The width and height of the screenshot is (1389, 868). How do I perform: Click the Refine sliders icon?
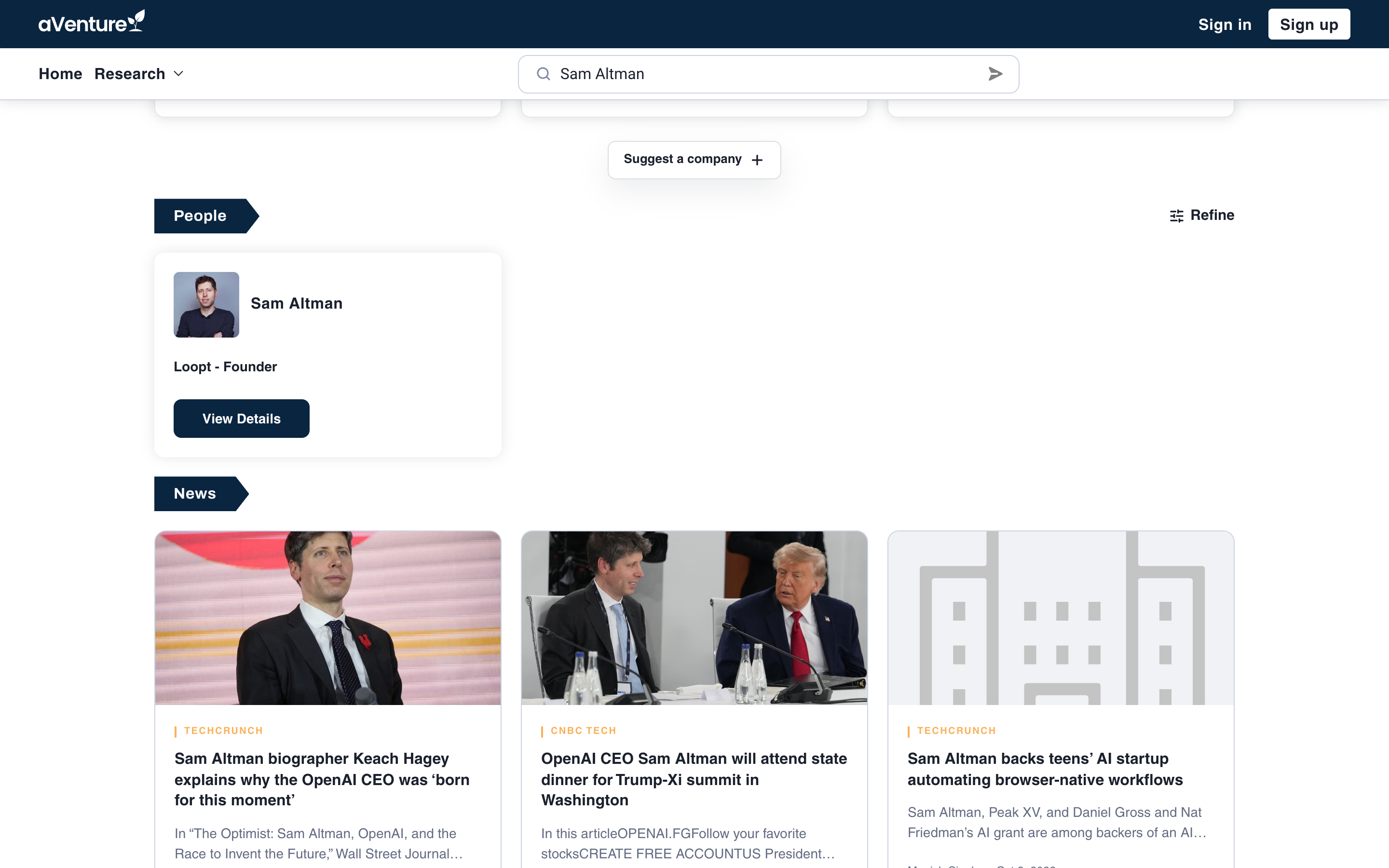[1176, 216]
